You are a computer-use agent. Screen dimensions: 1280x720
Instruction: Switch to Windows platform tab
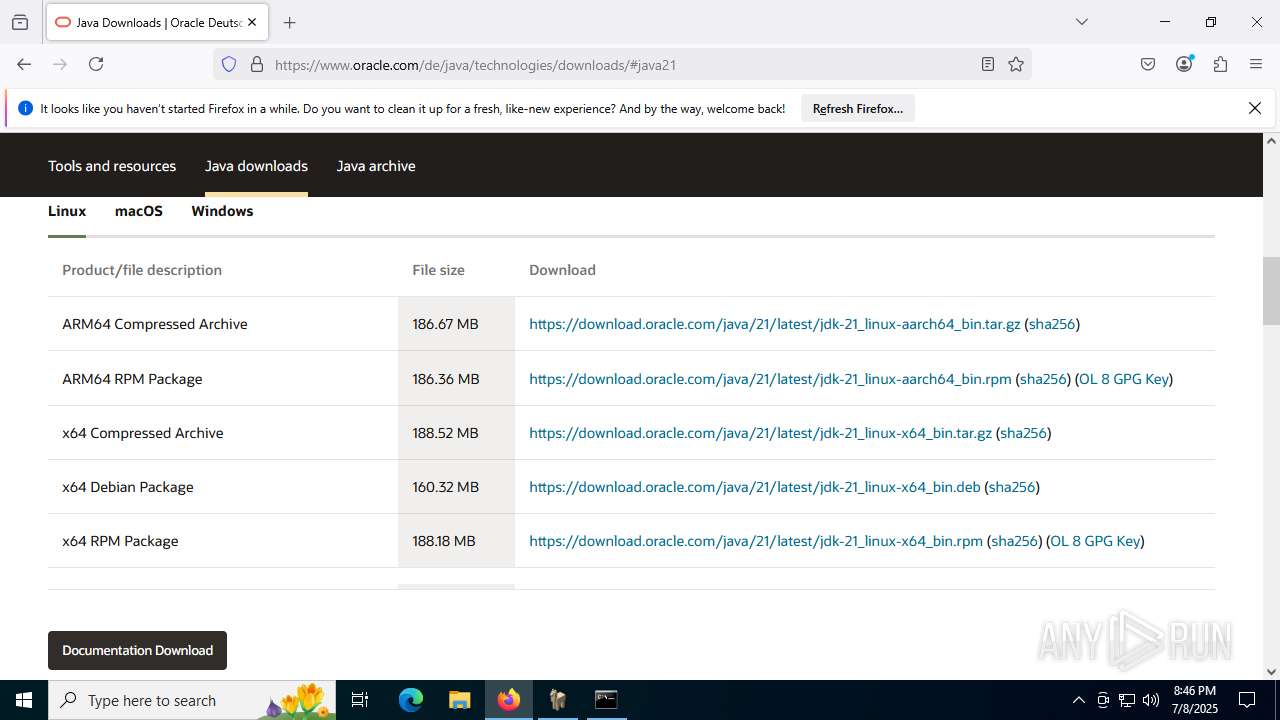pos(222,211)
